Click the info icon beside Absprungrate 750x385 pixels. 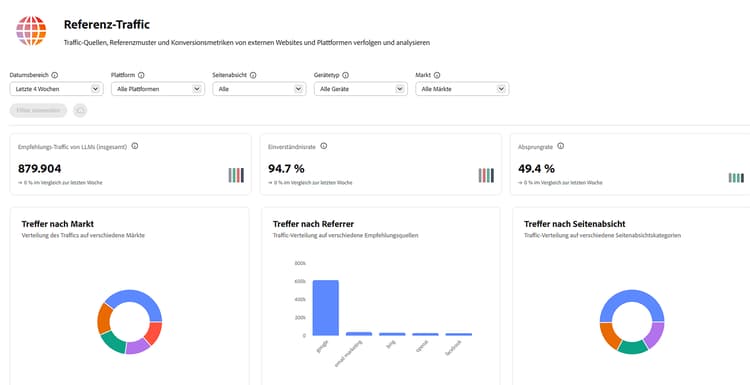[561, 146]
